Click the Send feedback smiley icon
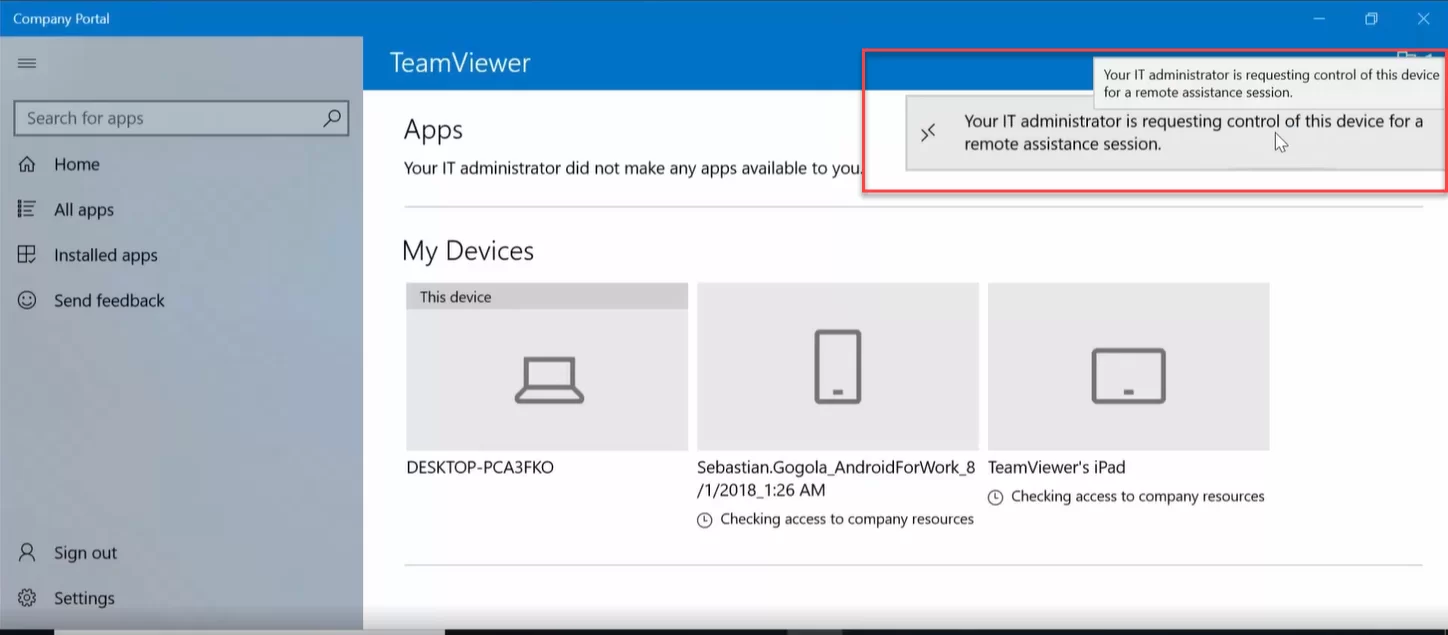Image resolution: width=1448 pixels, height=635 pixels. pyautogui.click(x=27, y=300)
